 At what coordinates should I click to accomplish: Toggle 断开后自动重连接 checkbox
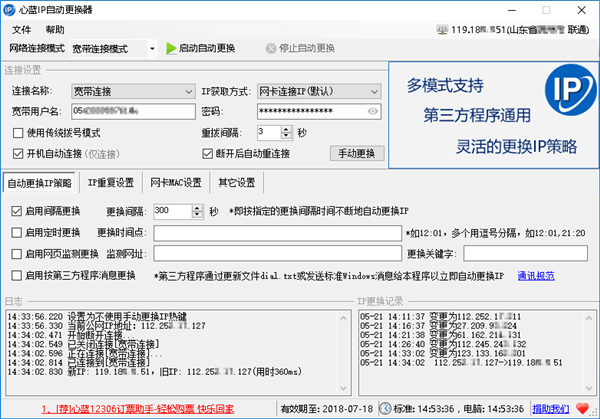[207, 154]
